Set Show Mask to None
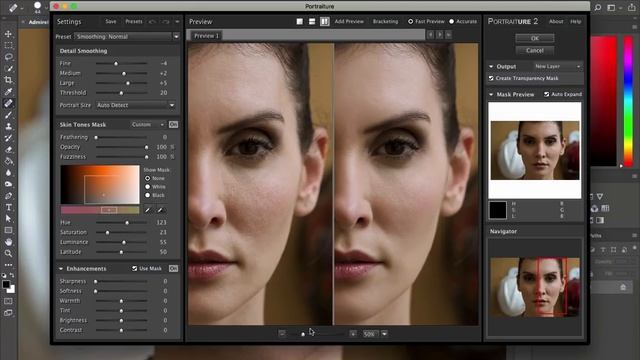Screen dimensions: 640x360 coord(147,178)
